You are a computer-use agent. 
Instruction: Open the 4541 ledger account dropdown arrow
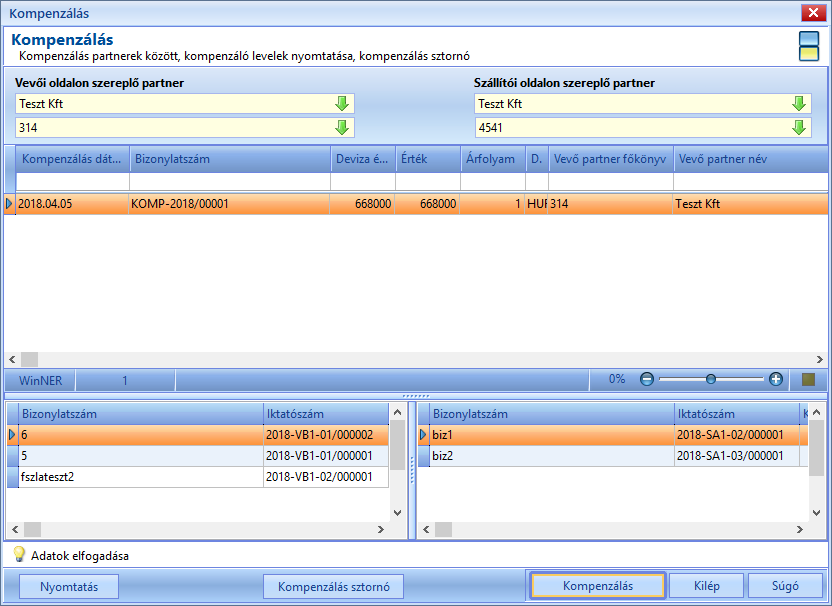(x=799, y=127)
